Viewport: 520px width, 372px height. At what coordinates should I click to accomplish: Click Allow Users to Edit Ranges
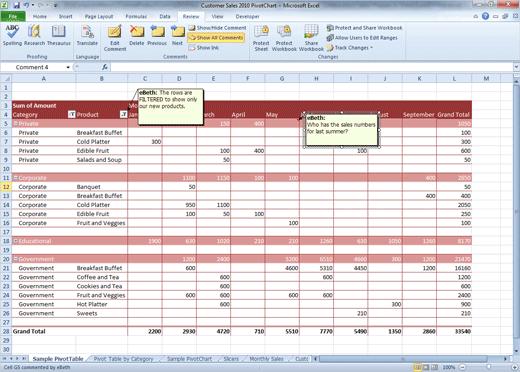(x=362, y=38)
